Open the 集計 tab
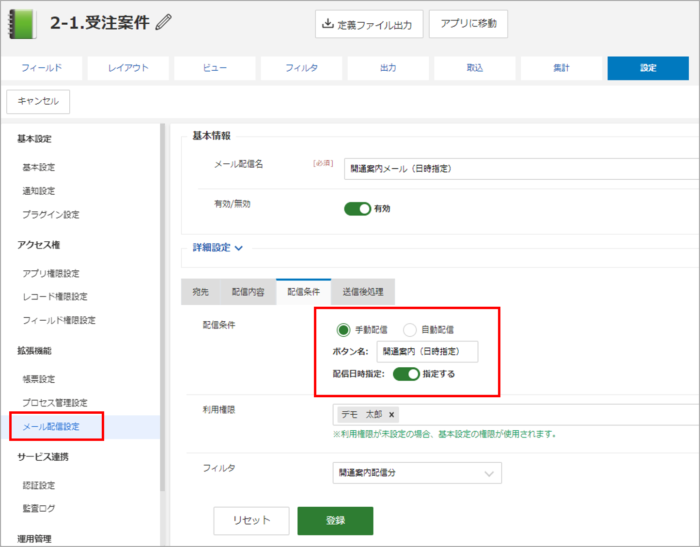Viewport: 700px width, 547px height. coord(561,68)
